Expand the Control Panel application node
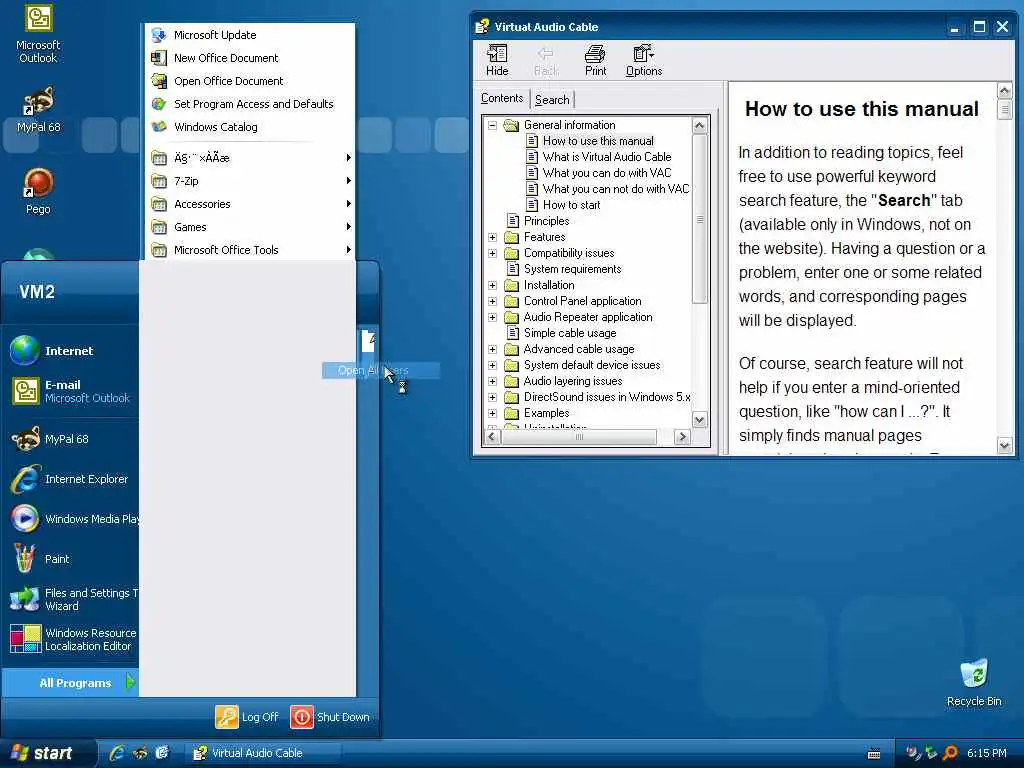The height and width of the screenshot is (768, 1024). (x=492, y=301)
